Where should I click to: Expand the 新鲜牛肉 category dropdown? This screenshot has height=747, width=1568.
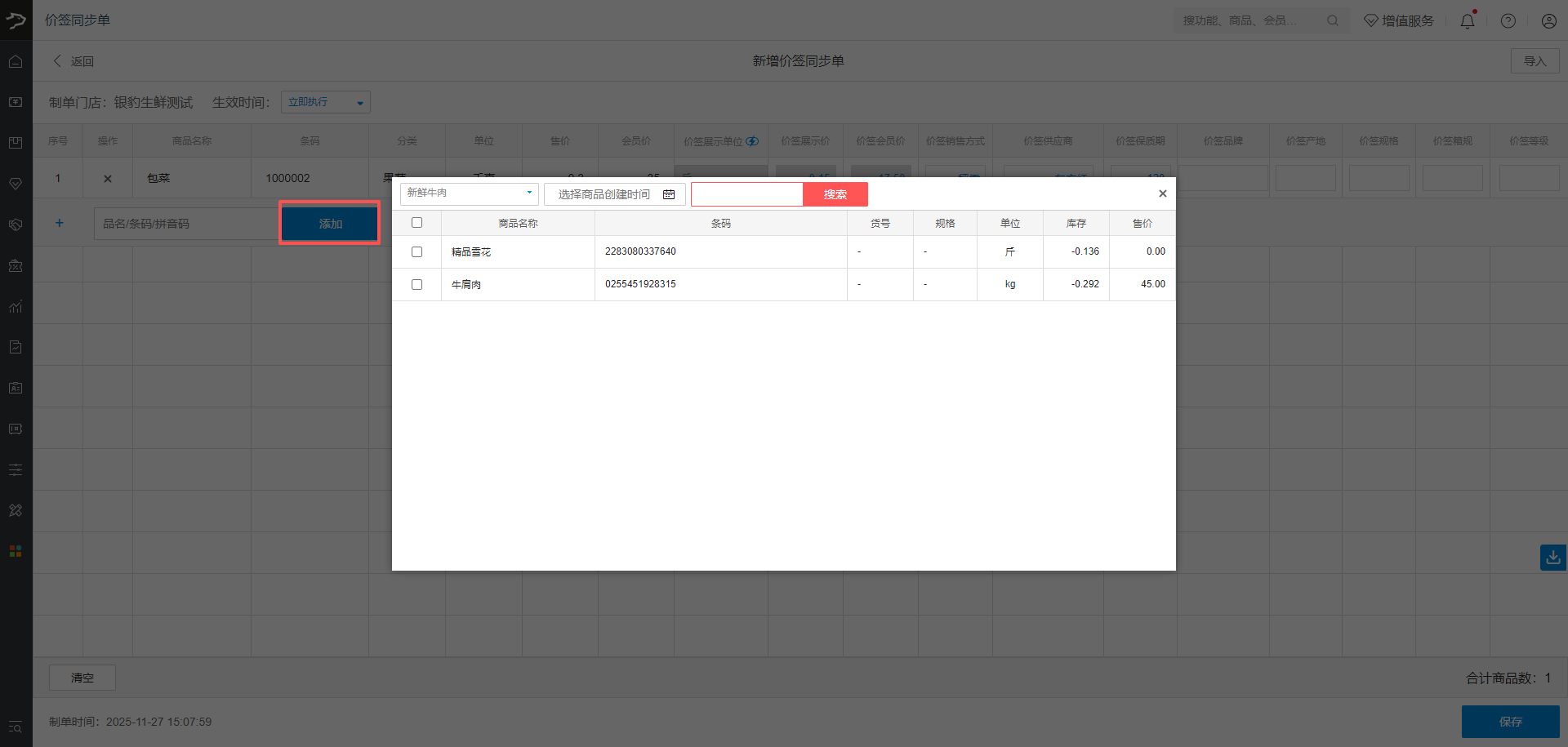click(x=469, y=193)
